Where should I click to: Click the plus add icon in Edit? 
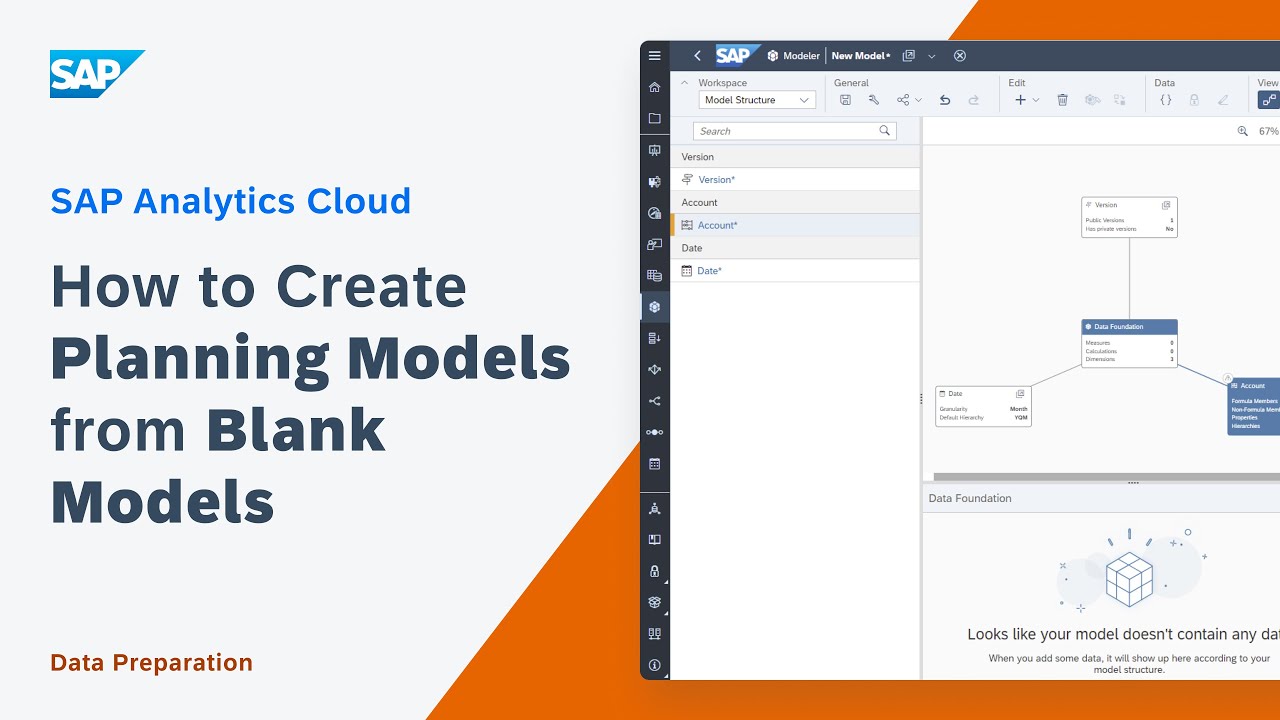point(1020,100)
